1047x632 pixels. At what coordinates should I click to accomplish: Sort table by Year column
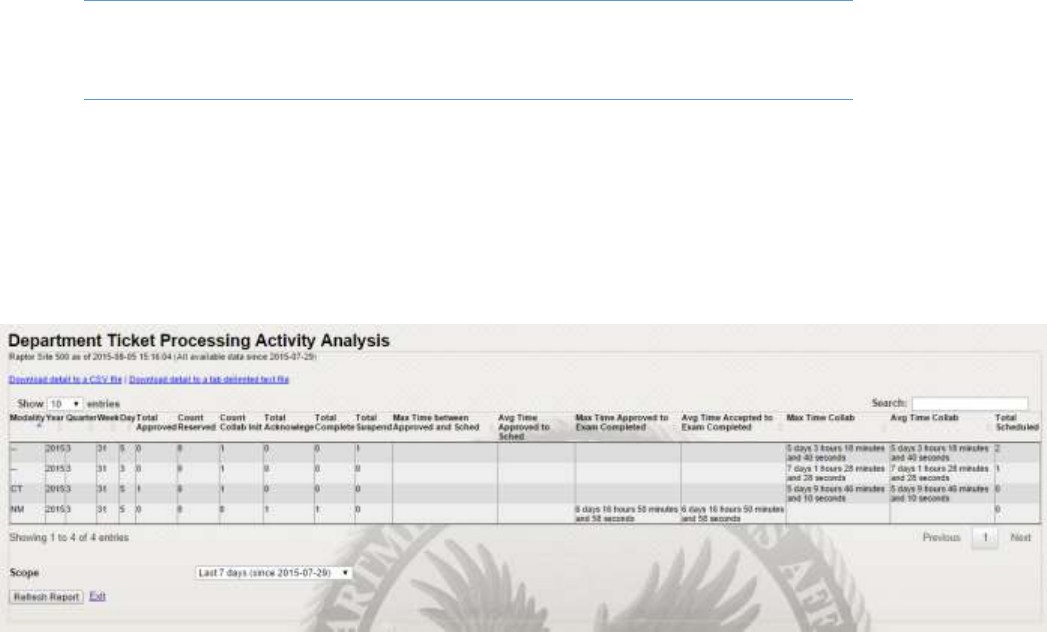55,418
